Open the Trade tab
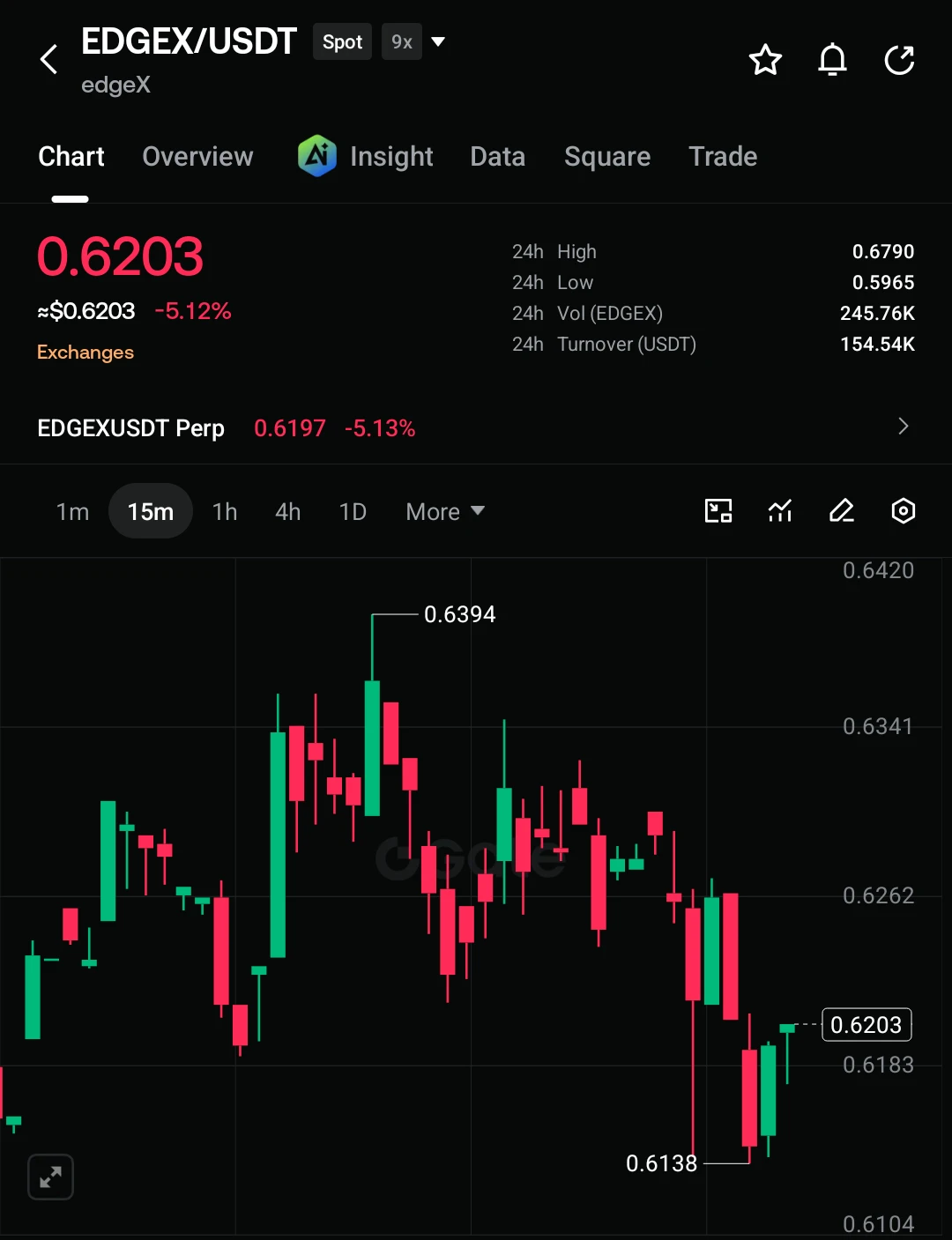Image resolution: width=952 pixels, height=1240 pixels. pyautogui.click(x=723, y=156)
